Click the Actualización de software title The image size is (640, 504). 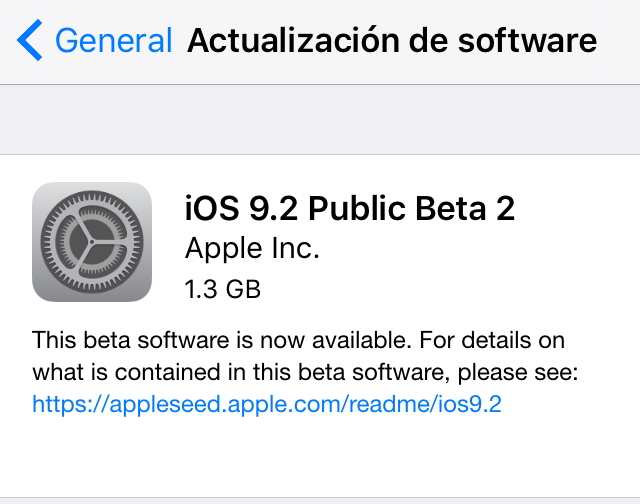tap(392, 40)
